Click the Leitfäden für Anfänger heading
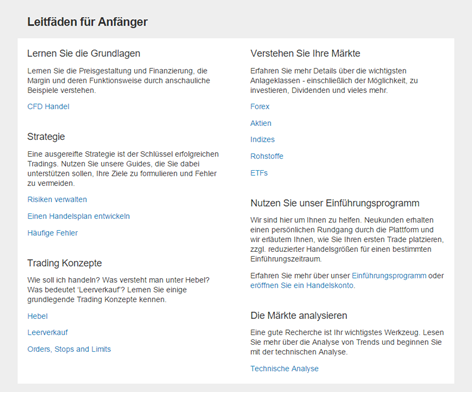 [x=87, y=22]
